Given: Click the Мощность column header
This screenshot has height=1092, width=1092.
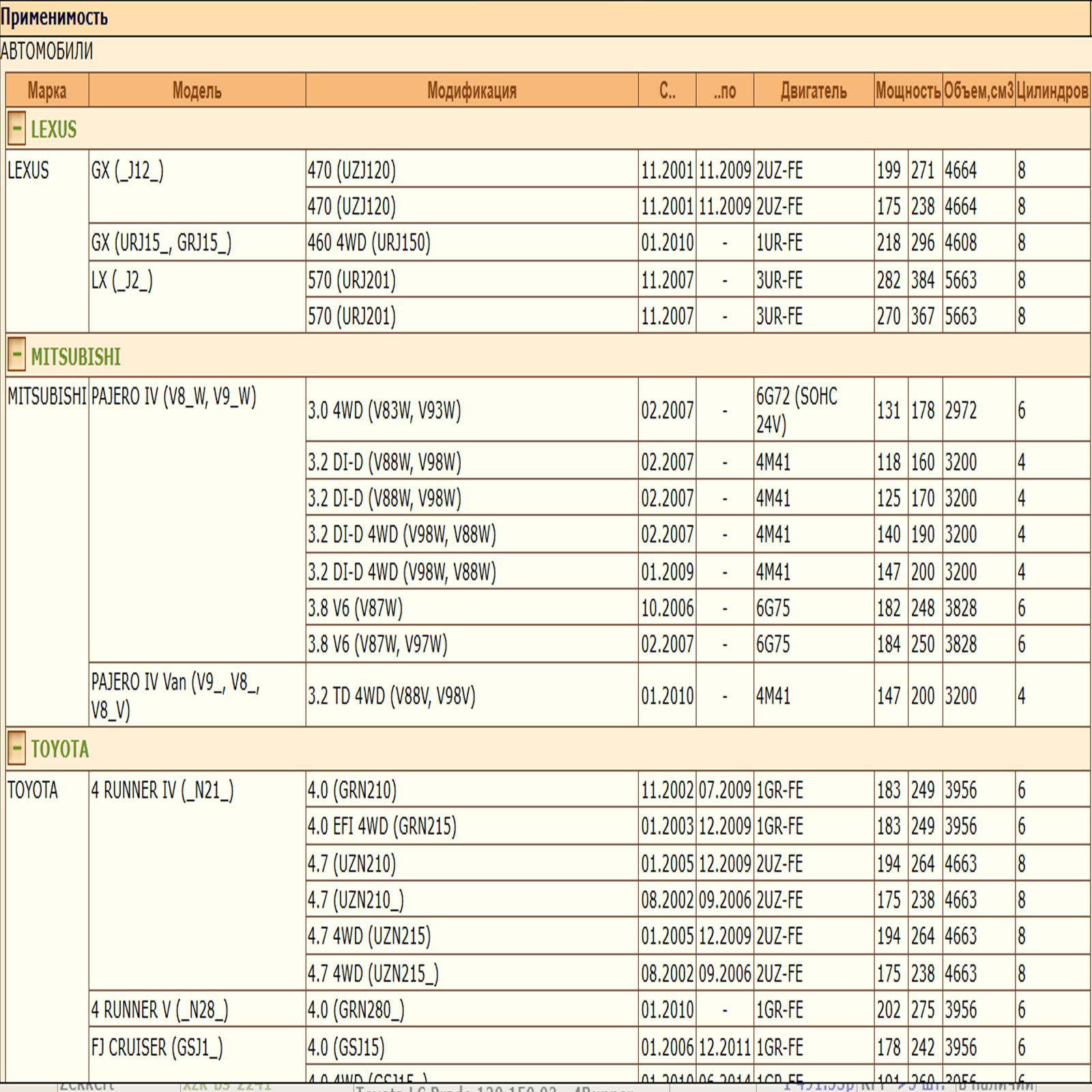Looking at the screenshot, I should (x=908, y=91).
